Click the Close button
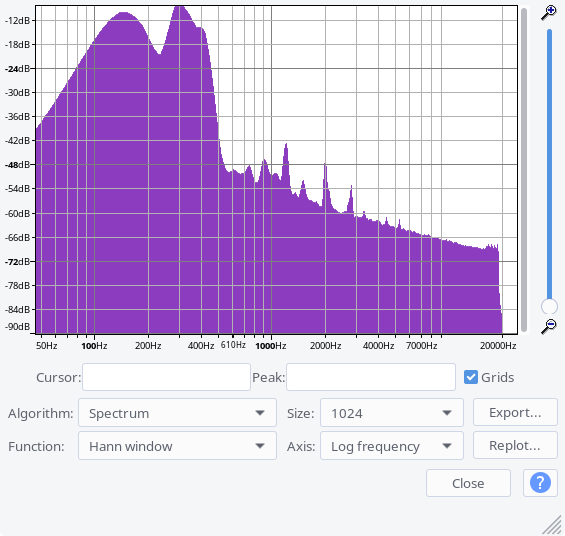The height and width of the screenshot is (536, 565). point(468,483)
